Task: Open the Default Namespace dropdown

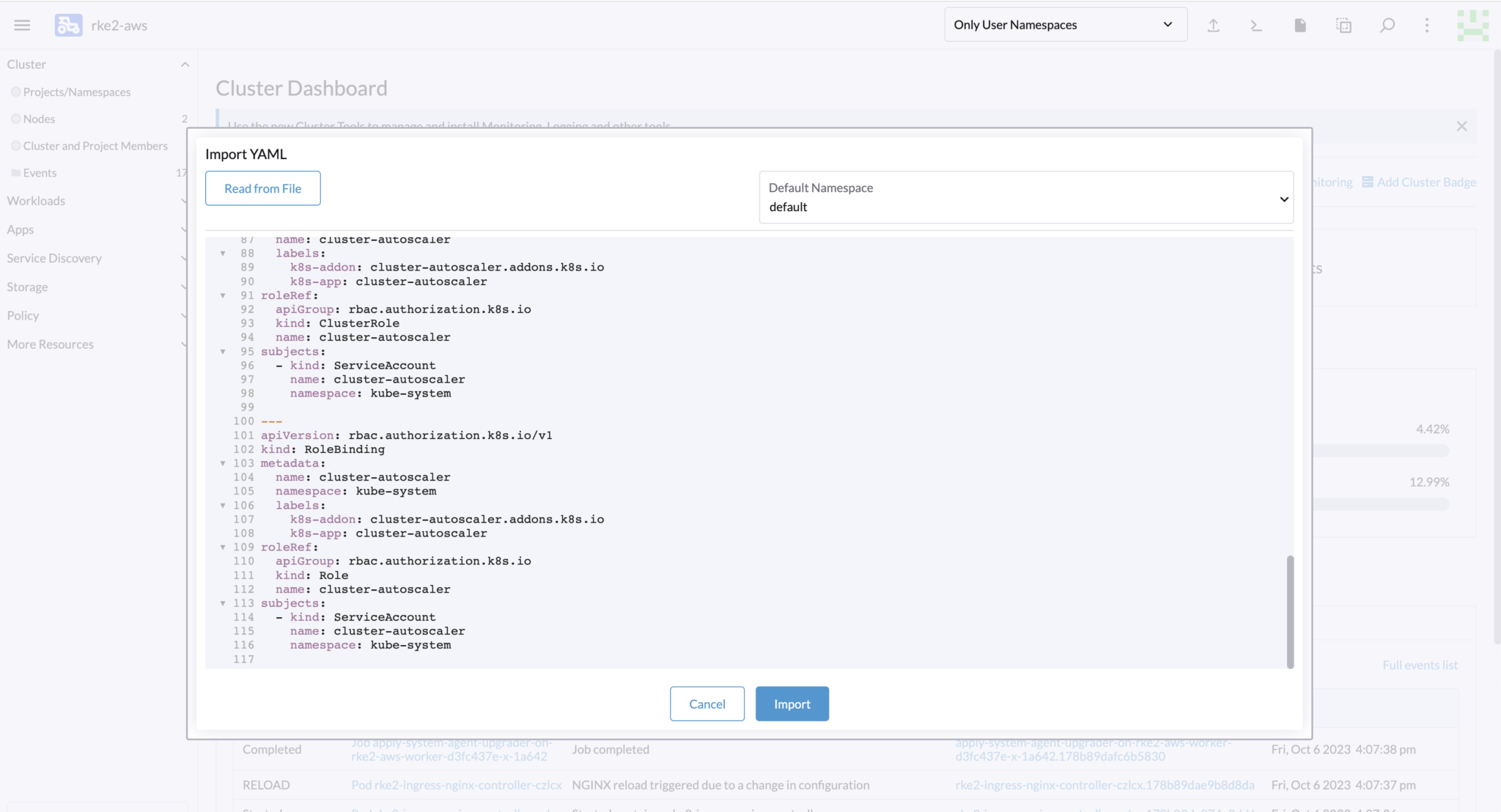Action: (1026, 198)
